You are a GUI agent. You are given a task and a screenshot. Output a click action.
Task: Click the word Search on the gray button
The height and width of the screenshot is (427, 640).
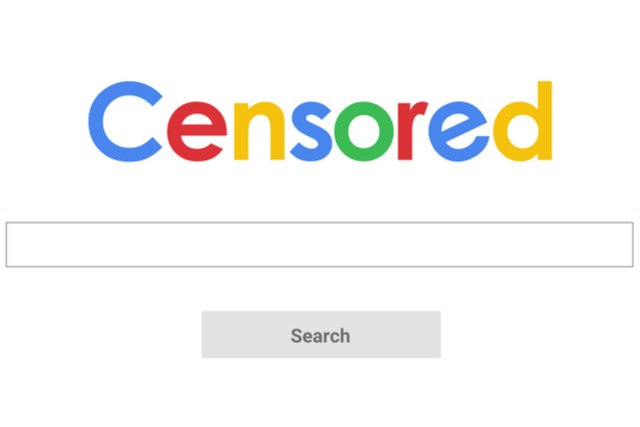pos(320,336)
